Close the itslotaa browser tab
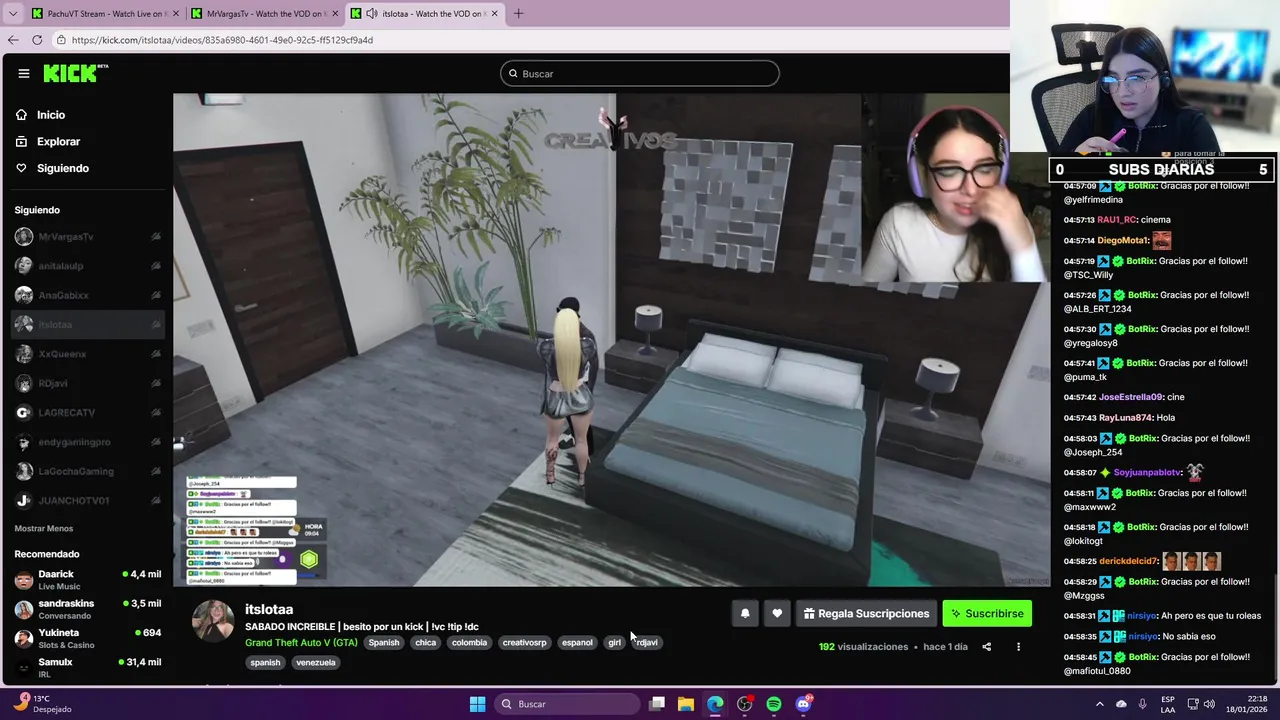 tap(494, 14)
